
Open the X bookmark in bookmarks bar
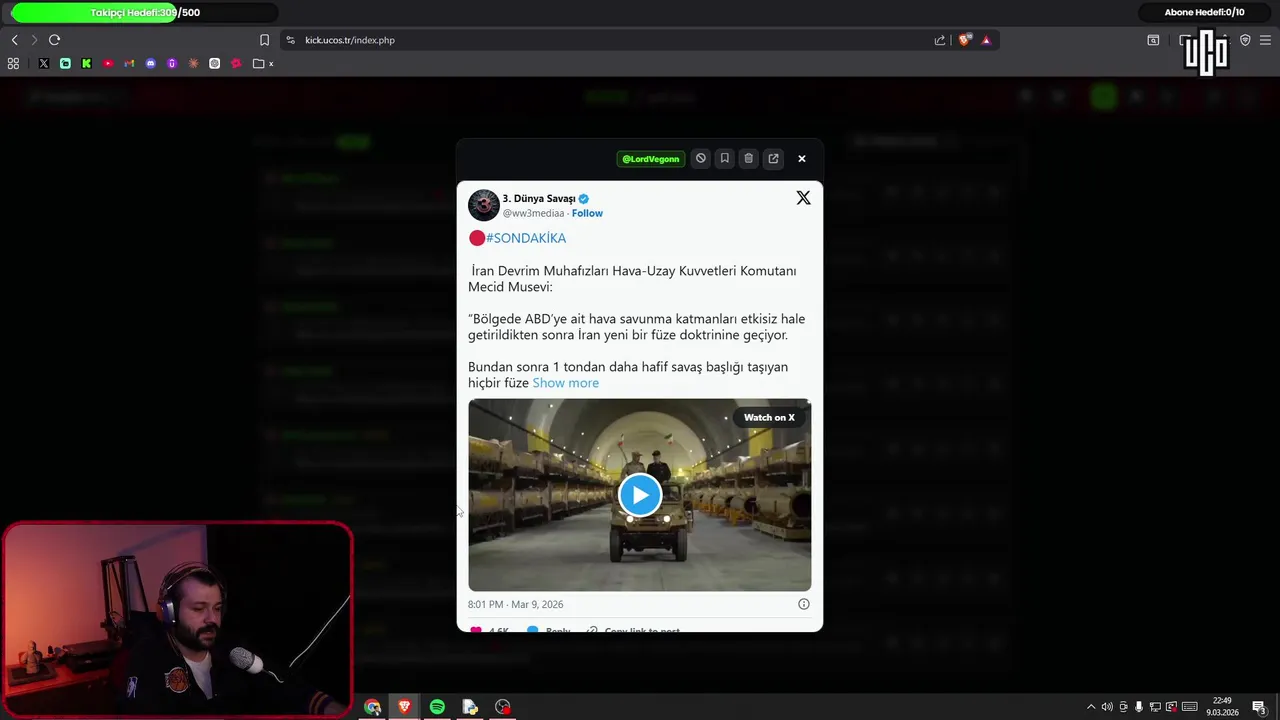pyautogui.click(x=44, y=63)
